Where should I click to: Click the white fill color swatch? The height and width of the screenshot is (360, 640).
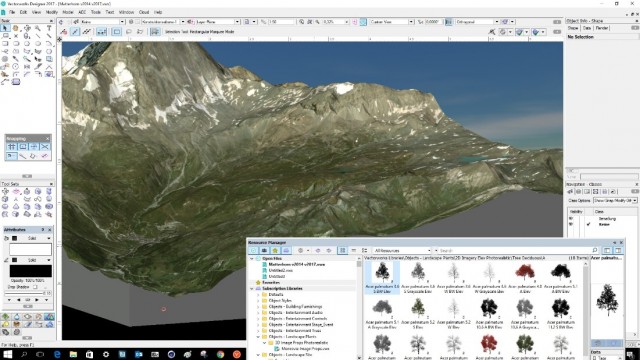[x=31, y=249]
